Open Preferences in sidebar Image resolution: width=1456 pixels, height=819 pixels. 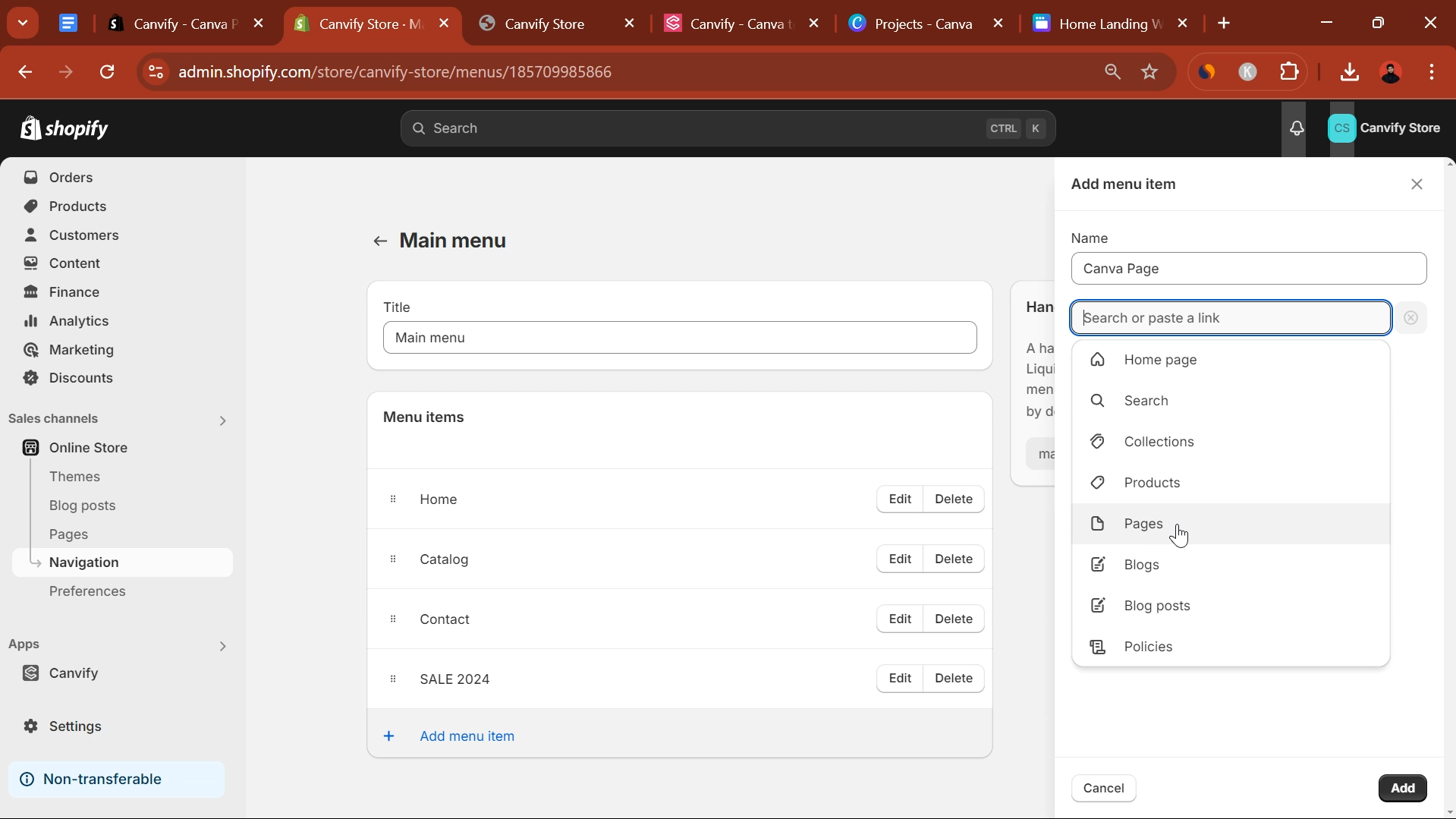pos(87,591)
